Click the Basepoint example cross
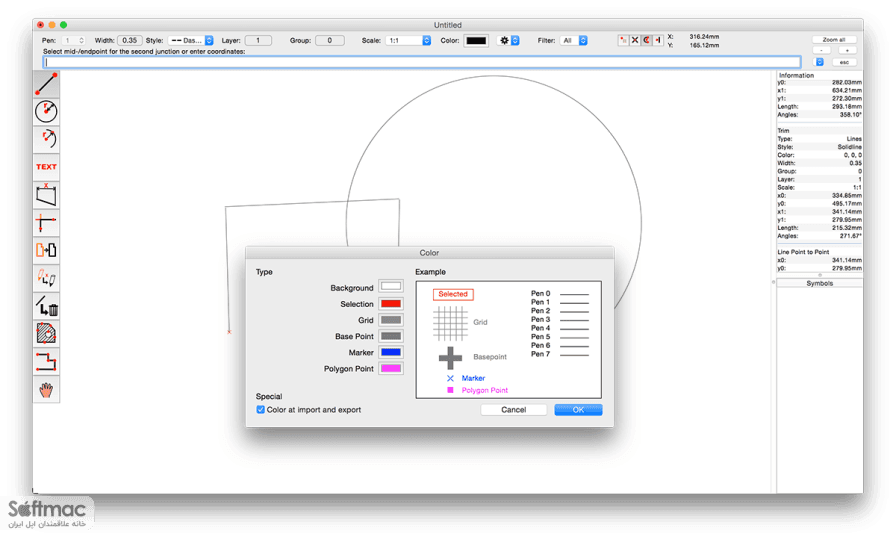The height and width of the screenshot is (540, 896). point(450,358)
